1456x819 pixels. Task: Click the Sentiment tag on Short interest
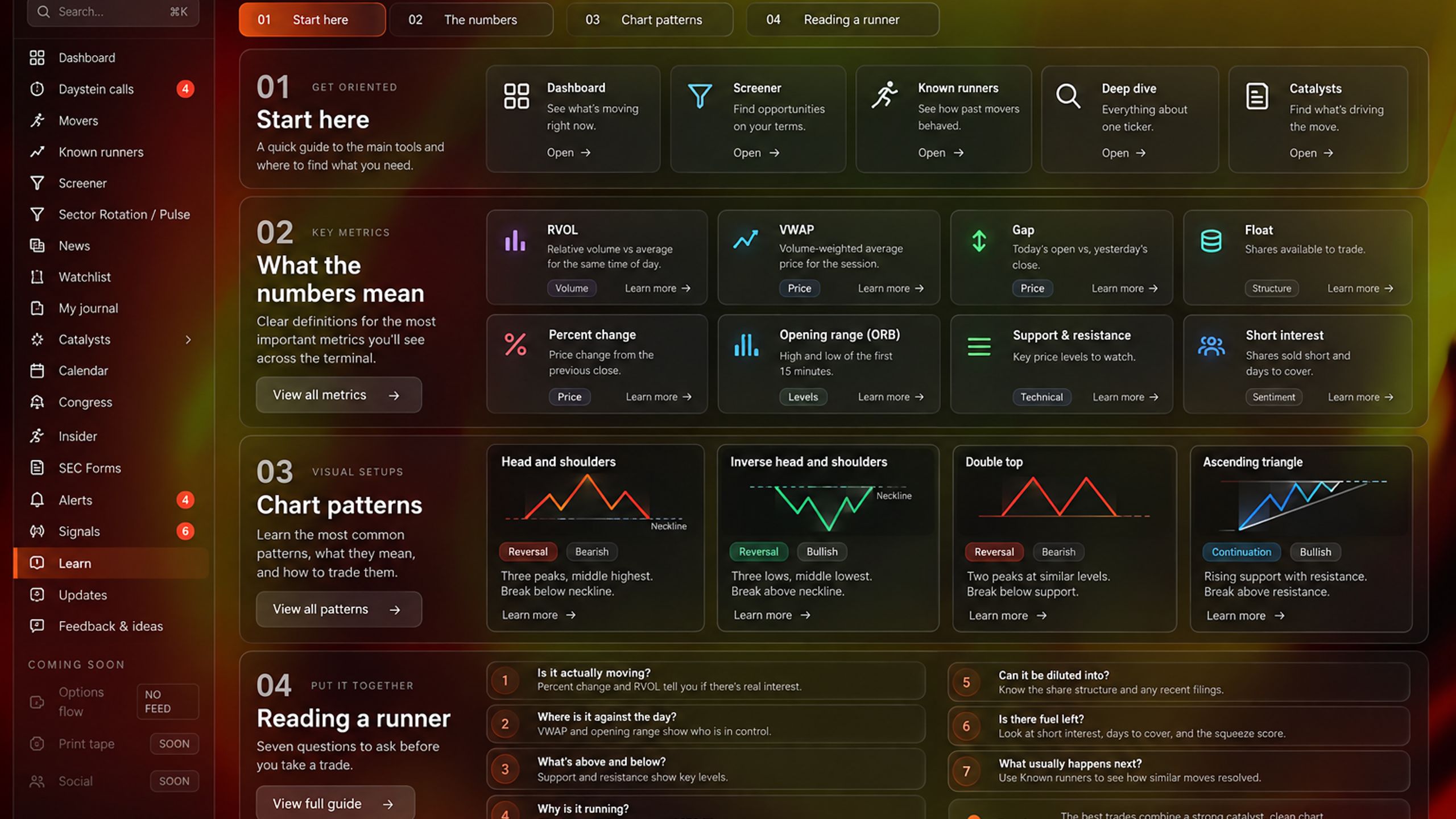[1273, 397]
